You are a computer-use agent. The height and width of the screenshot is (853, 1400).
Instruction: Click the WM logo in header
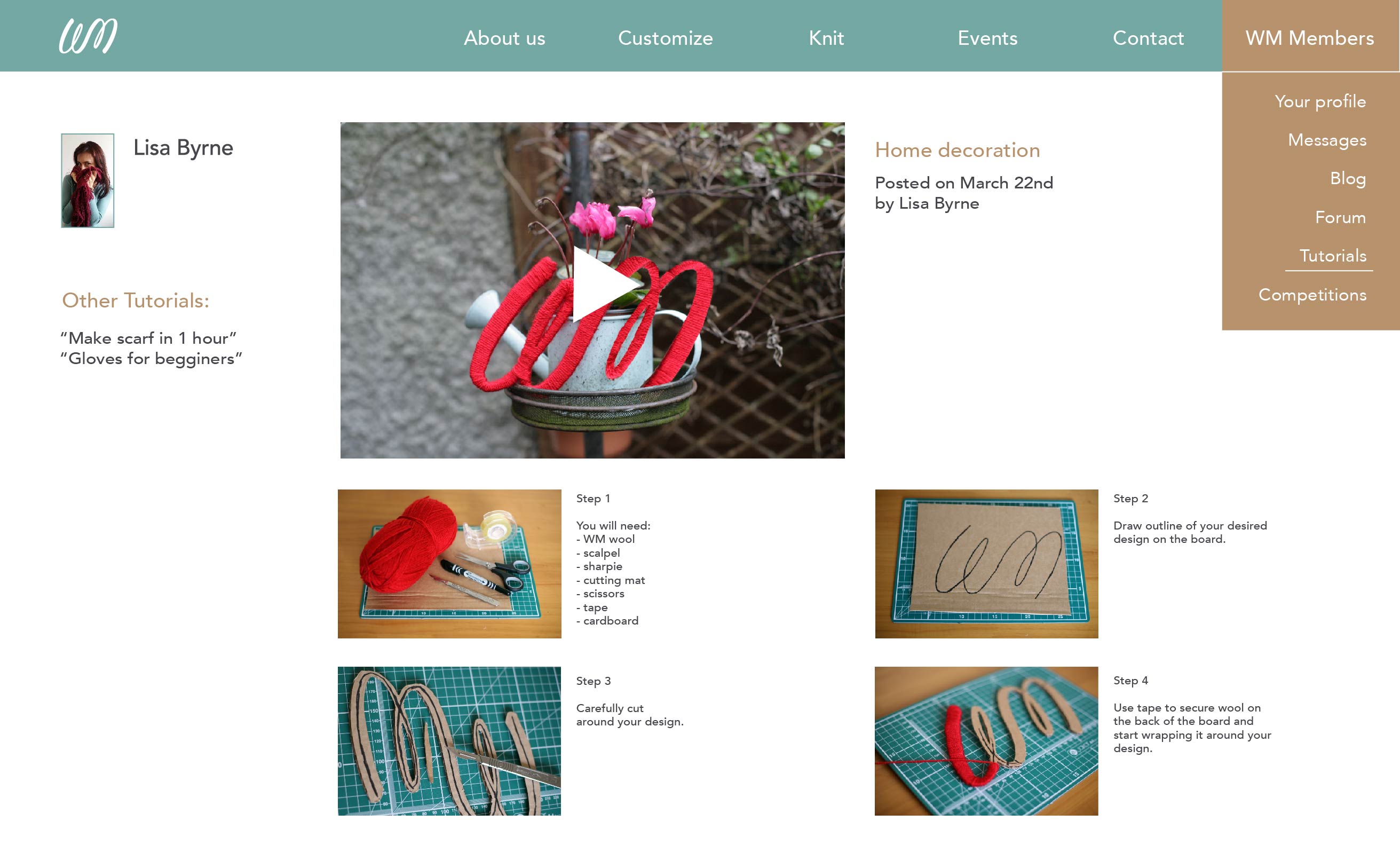pos(88,36)
